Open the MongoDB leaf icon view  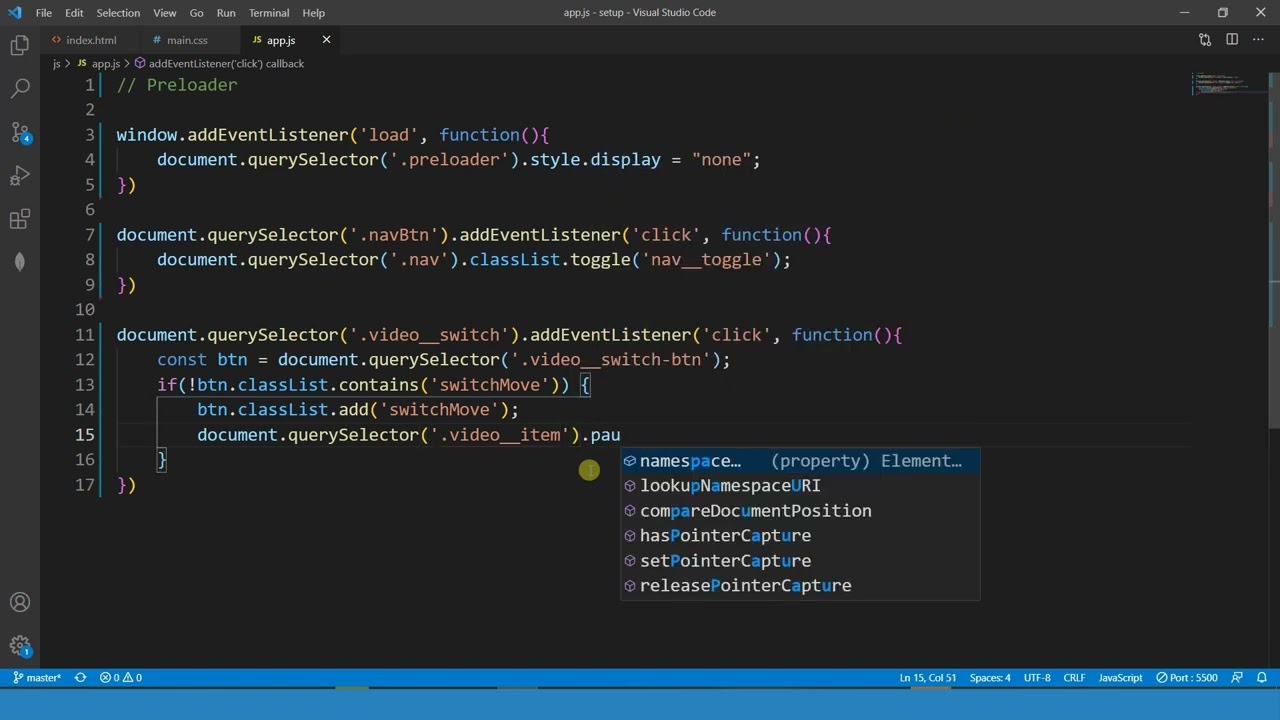click(20, 262)
